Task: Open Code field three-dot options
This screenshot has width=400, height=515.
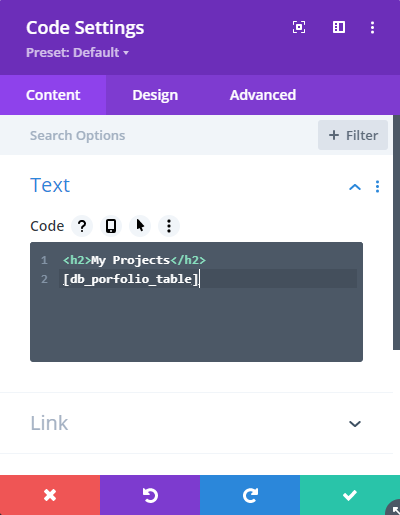Action: [169, 226]
